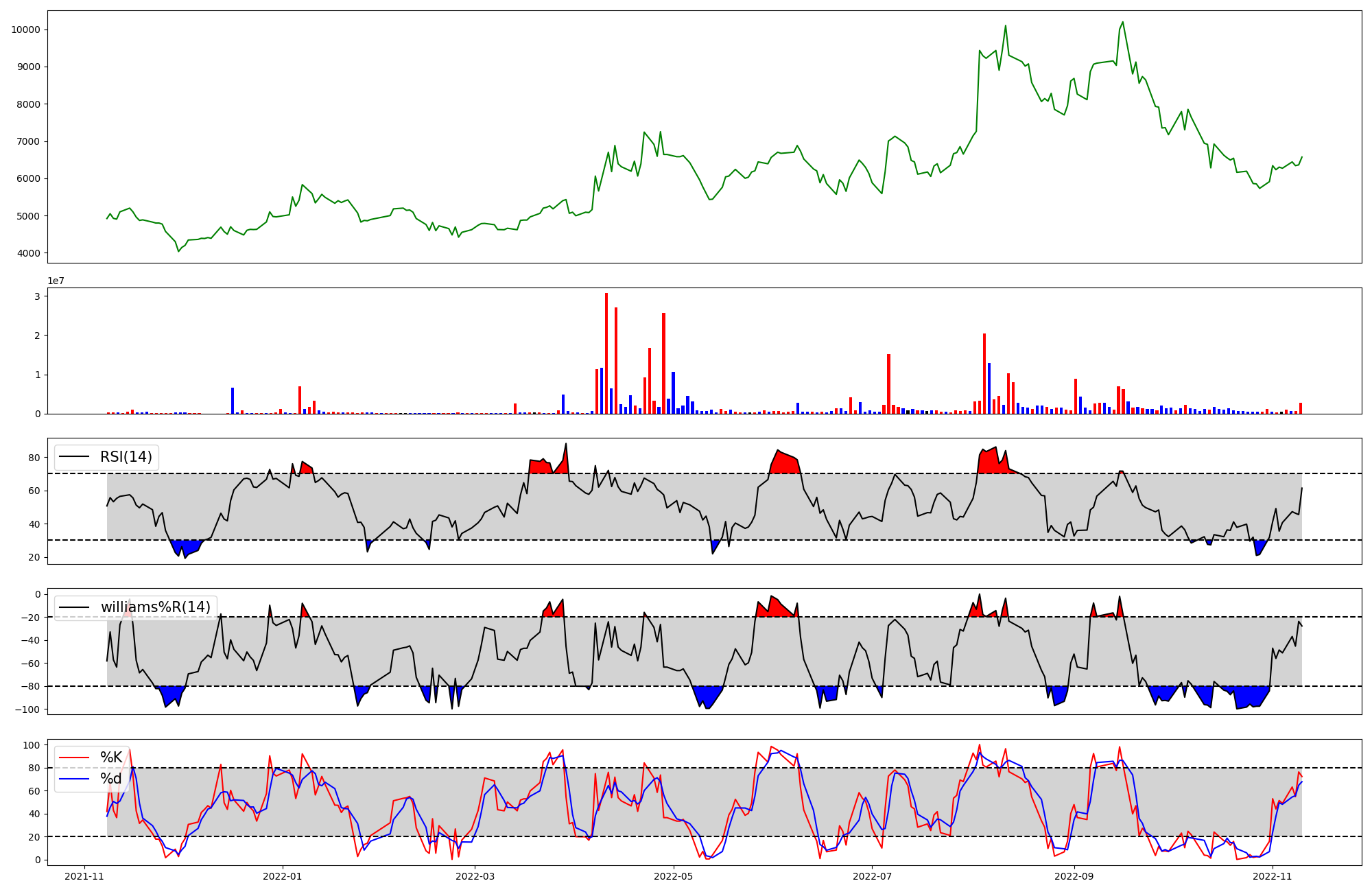Screen dimensions: 1372x892
Task: Click the tallest red volume bar
Action: click(606, 353)
